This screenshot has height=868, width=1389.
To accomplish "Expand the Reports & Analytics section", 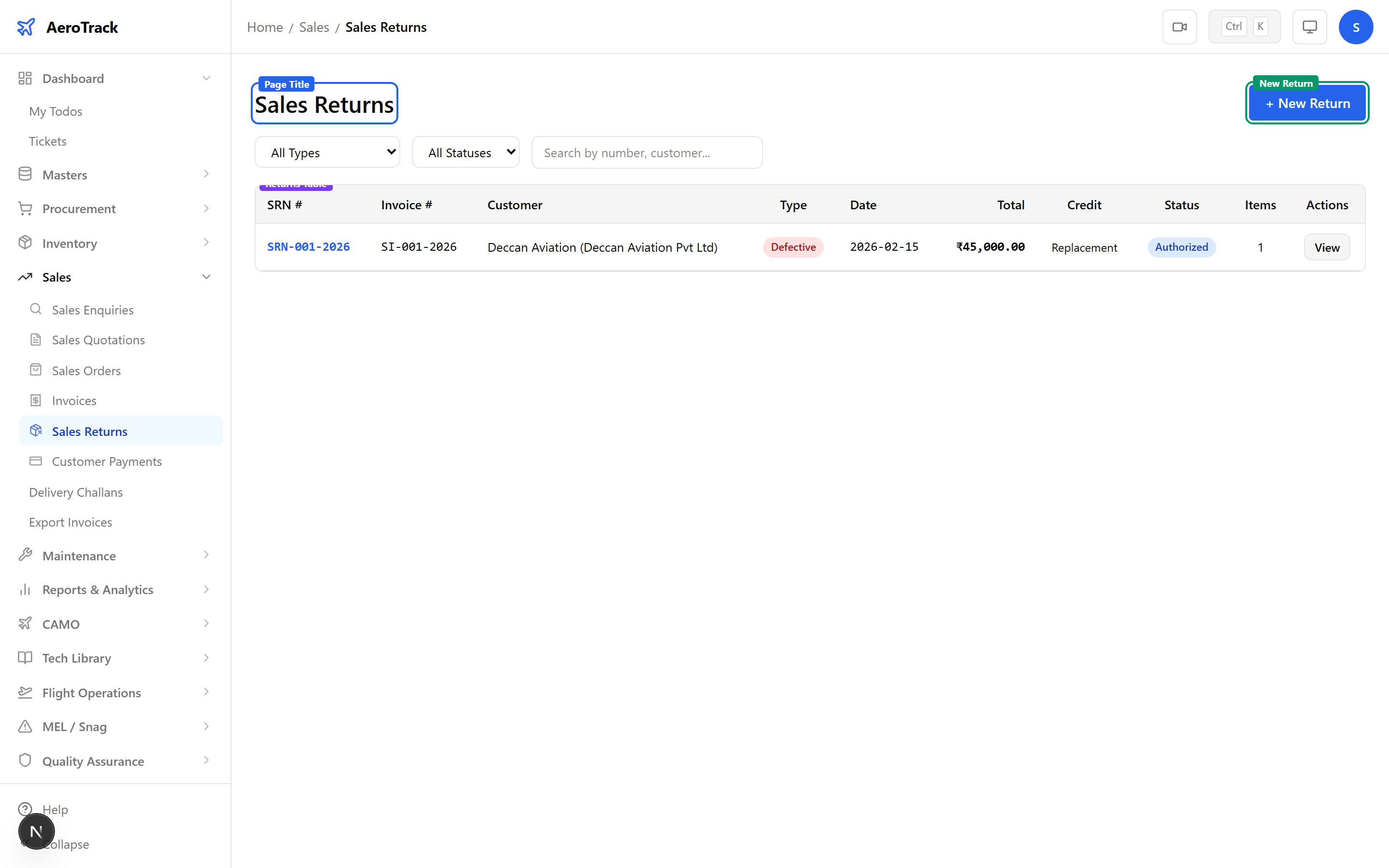I will 206,589.
